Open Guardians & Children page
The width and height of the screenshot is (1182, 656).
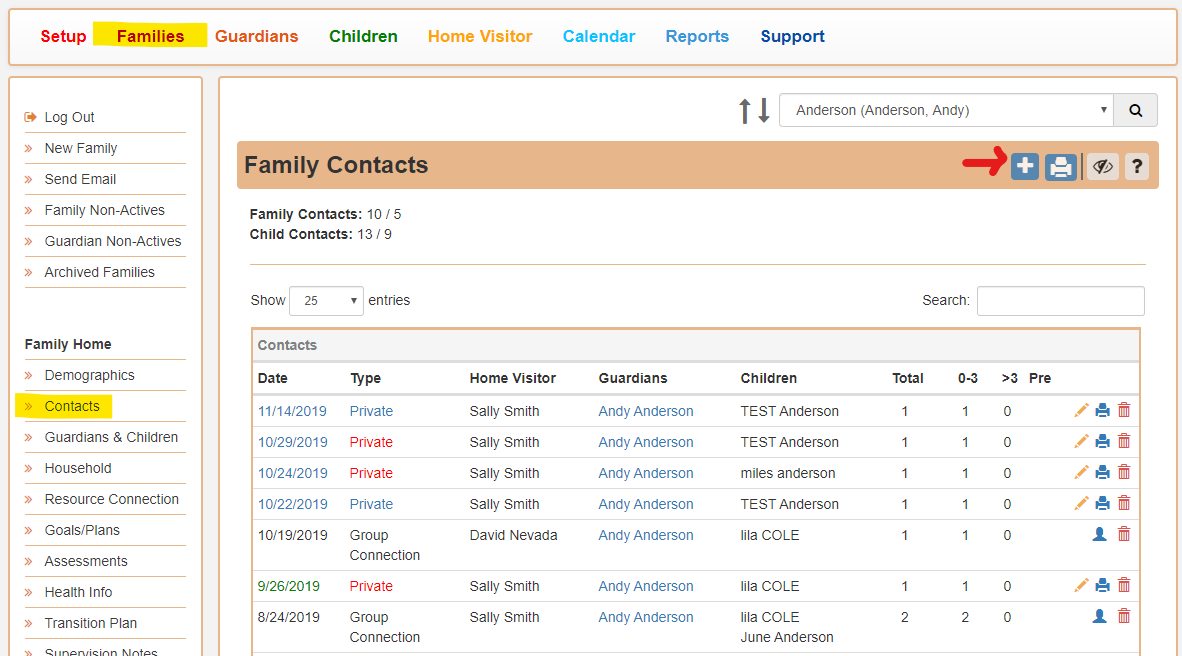[x=112, y=437]
